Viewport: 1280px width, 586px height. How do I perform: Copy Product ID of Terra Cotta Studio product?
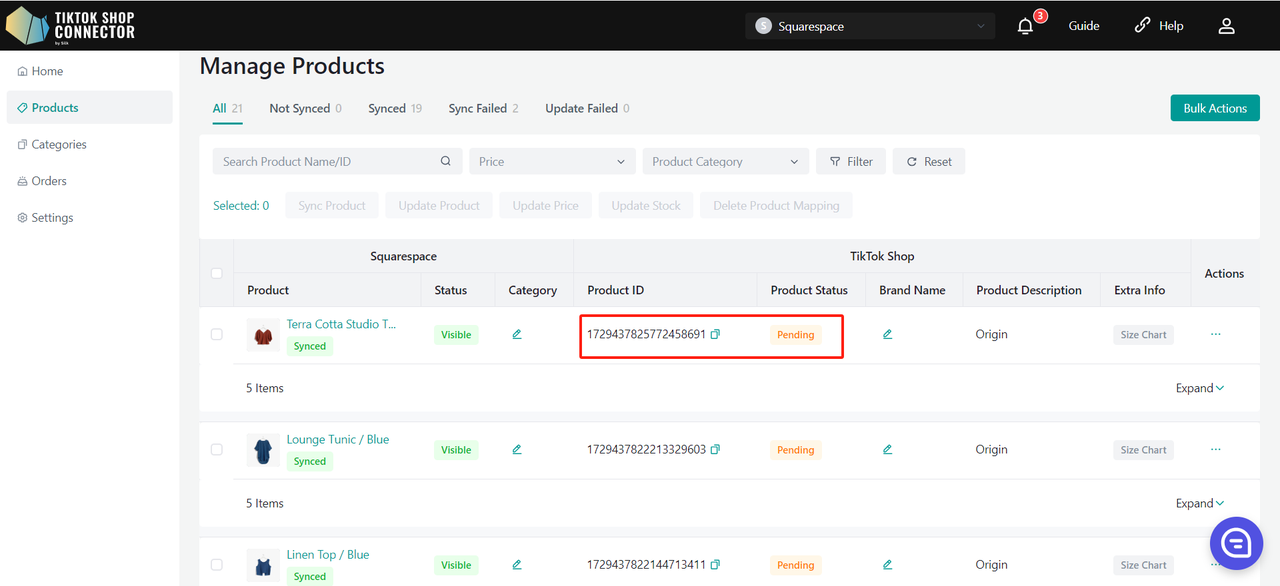point(715,335)
